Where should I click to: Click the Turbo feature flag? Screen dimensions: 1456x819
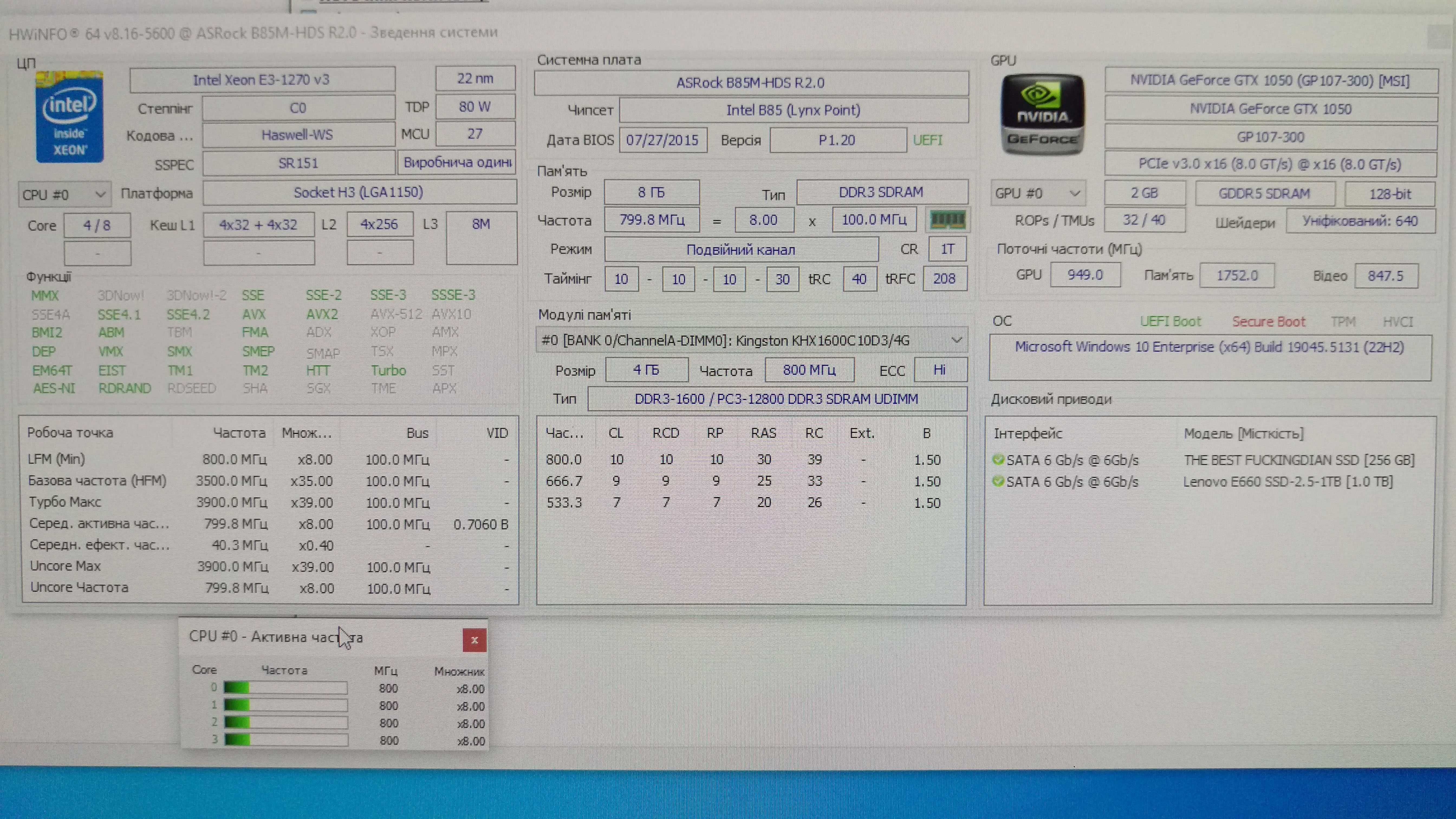[388, 370]
